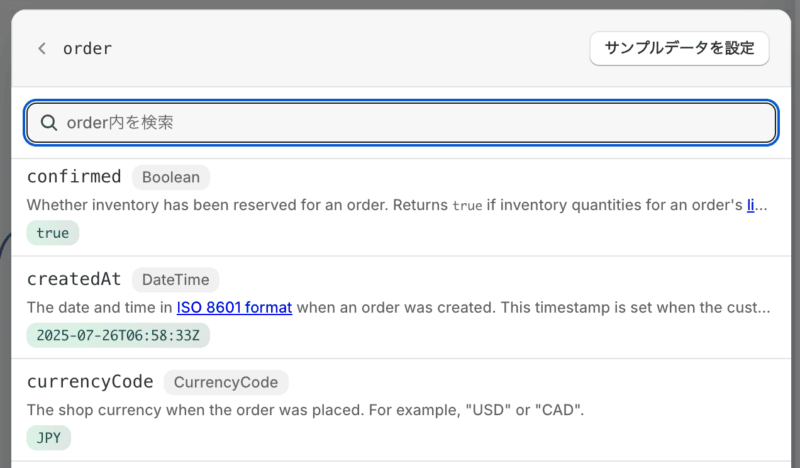800x468 pixels.
Task: Focus the order内を検索 search field
Action: pyautogui.click(x=401, y=123)
